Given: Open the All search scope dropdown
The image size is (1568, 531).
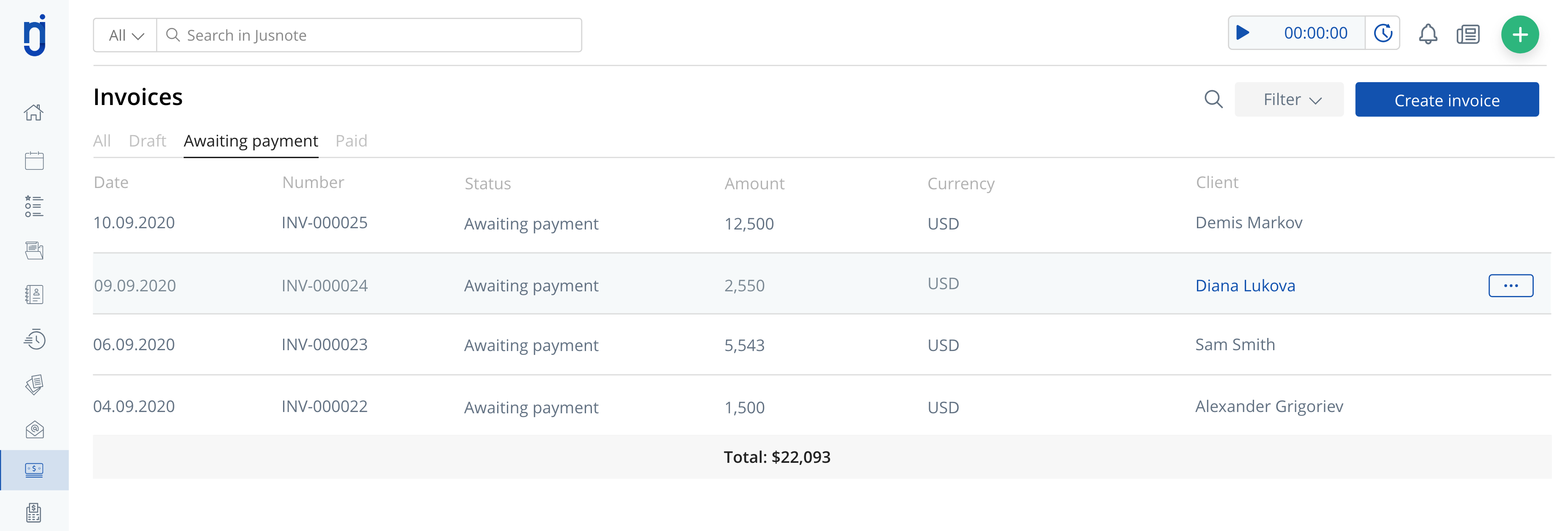Looking at the screenshot, I should click(125, 35).
